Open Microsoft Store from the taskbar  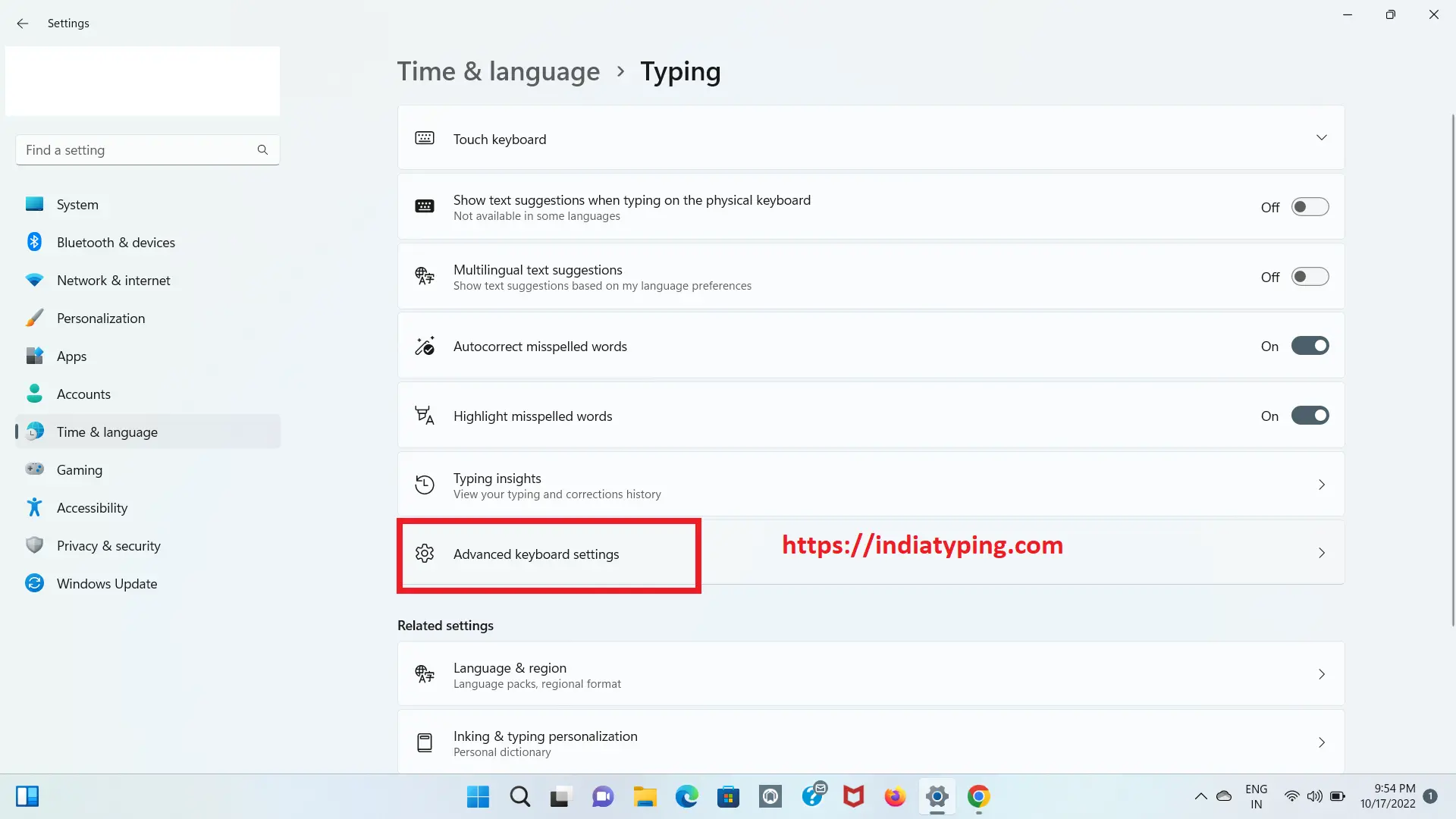(x=728, y=797)
